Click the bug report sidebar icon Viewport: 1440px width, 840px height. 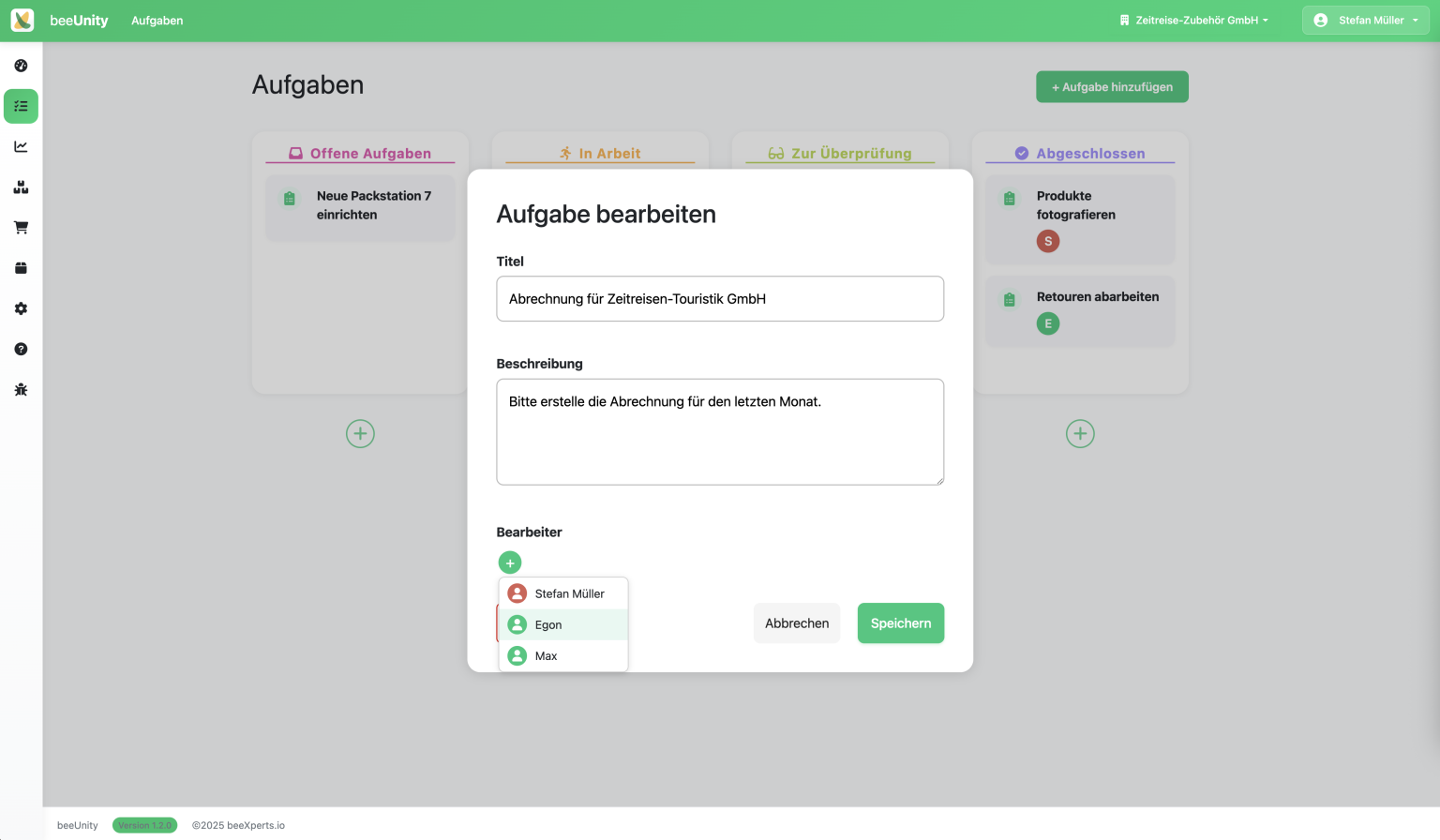click(x=21, y=389)
